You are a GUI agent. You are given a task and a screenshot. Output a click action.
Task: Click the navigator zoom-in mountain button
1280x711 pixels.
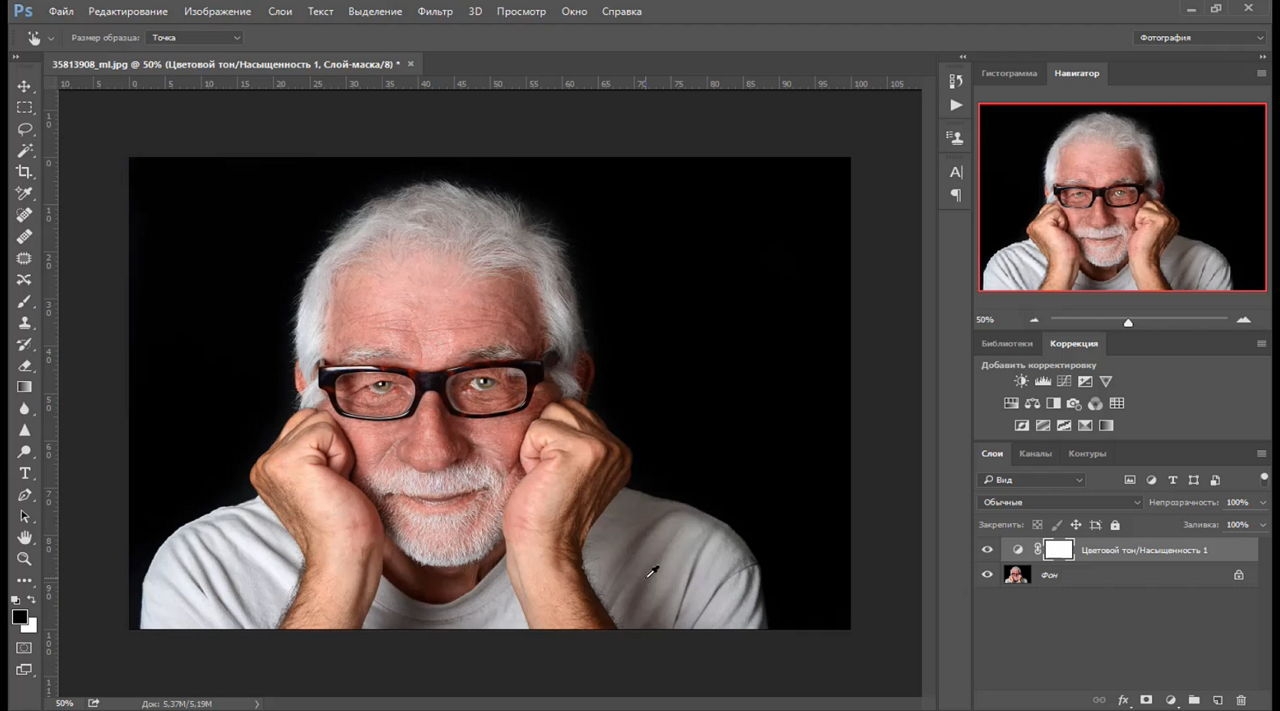[1243, 320]
